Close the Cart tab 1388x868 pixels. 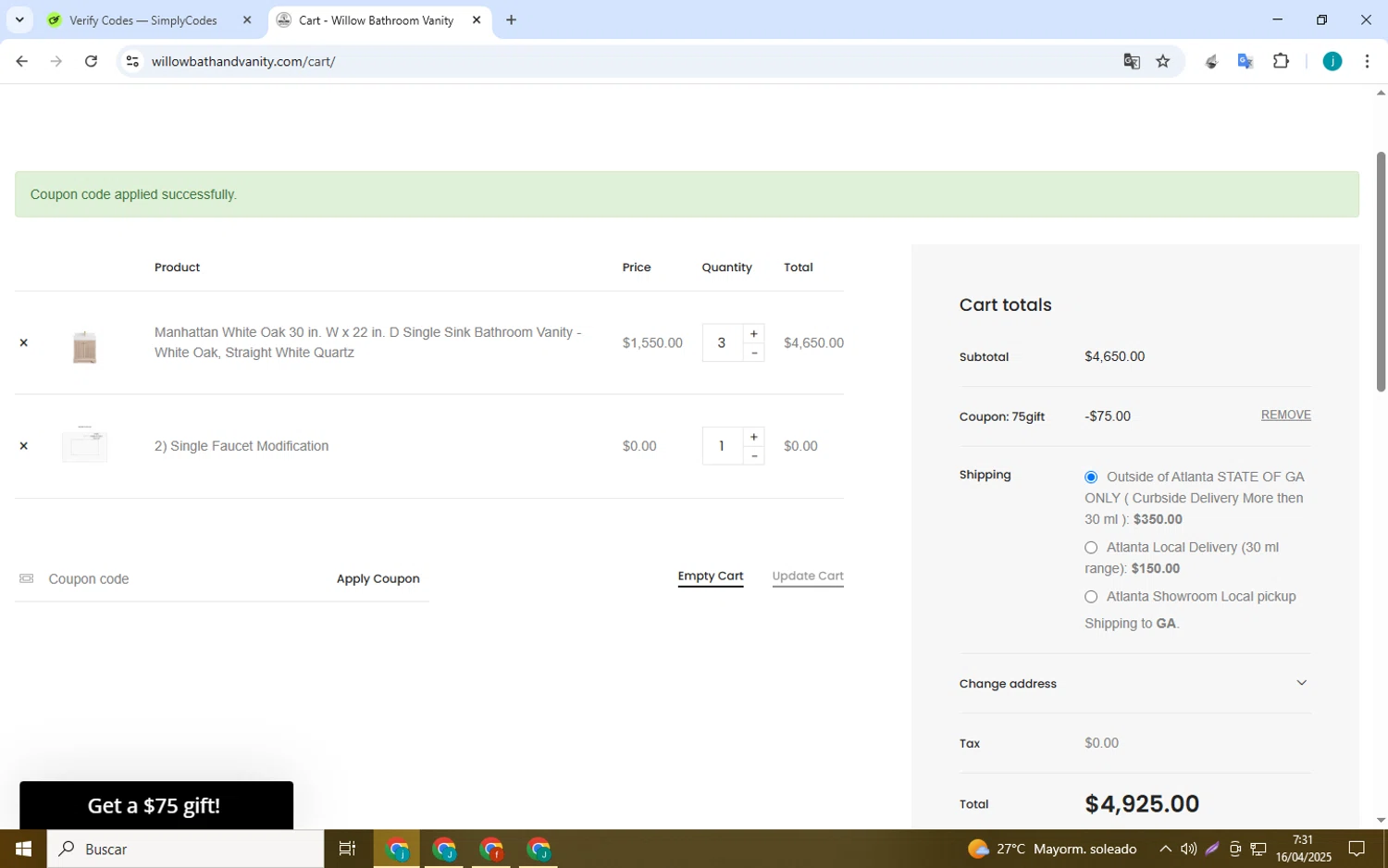click(x=477, y=19)
